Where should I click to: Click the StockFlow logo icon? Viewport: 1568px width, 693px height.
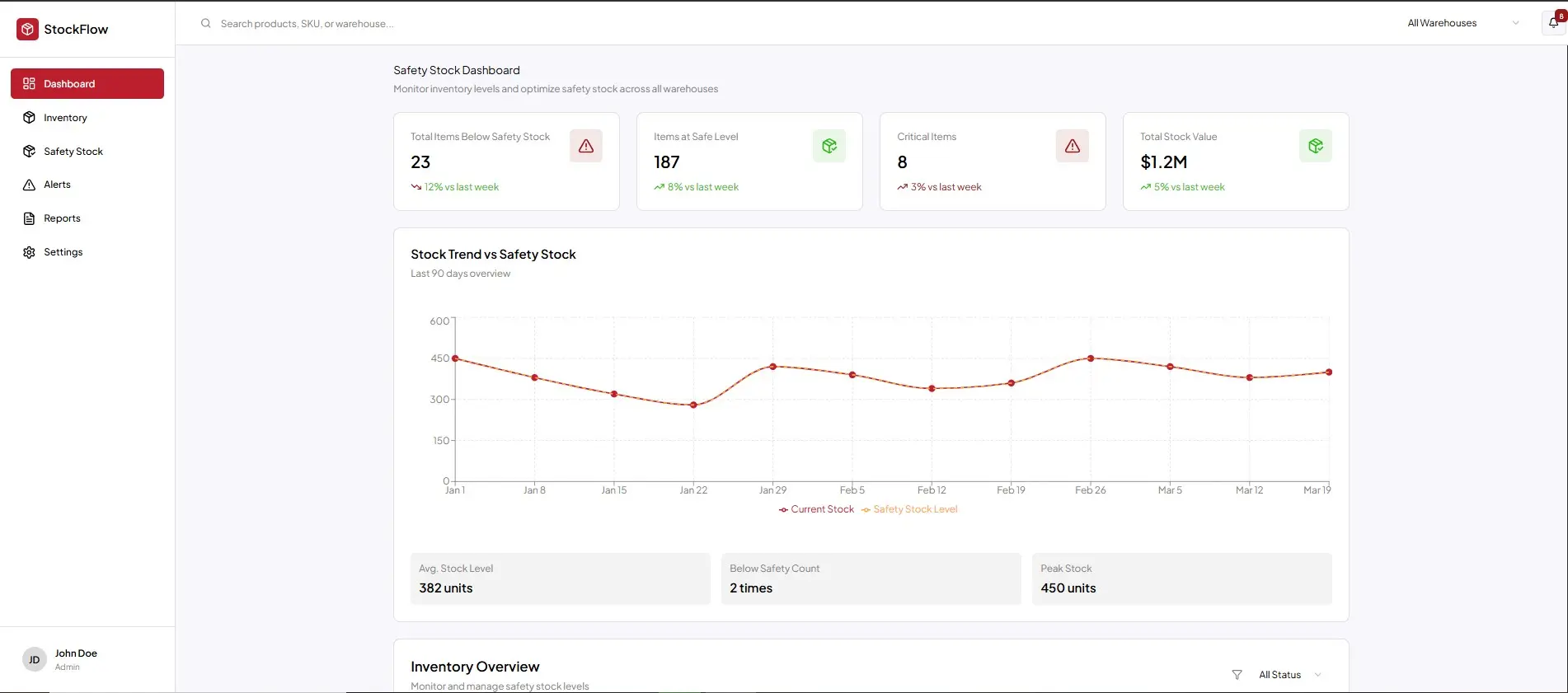[27, 30]
